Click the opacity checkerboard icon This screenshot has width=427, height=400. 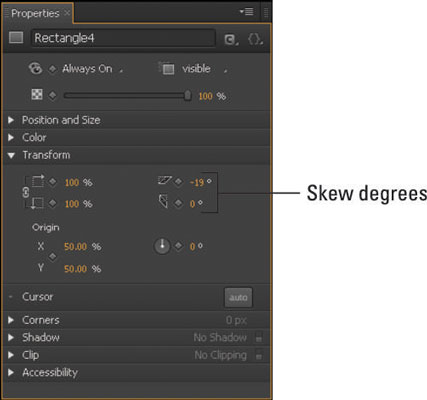coord(37,94)
